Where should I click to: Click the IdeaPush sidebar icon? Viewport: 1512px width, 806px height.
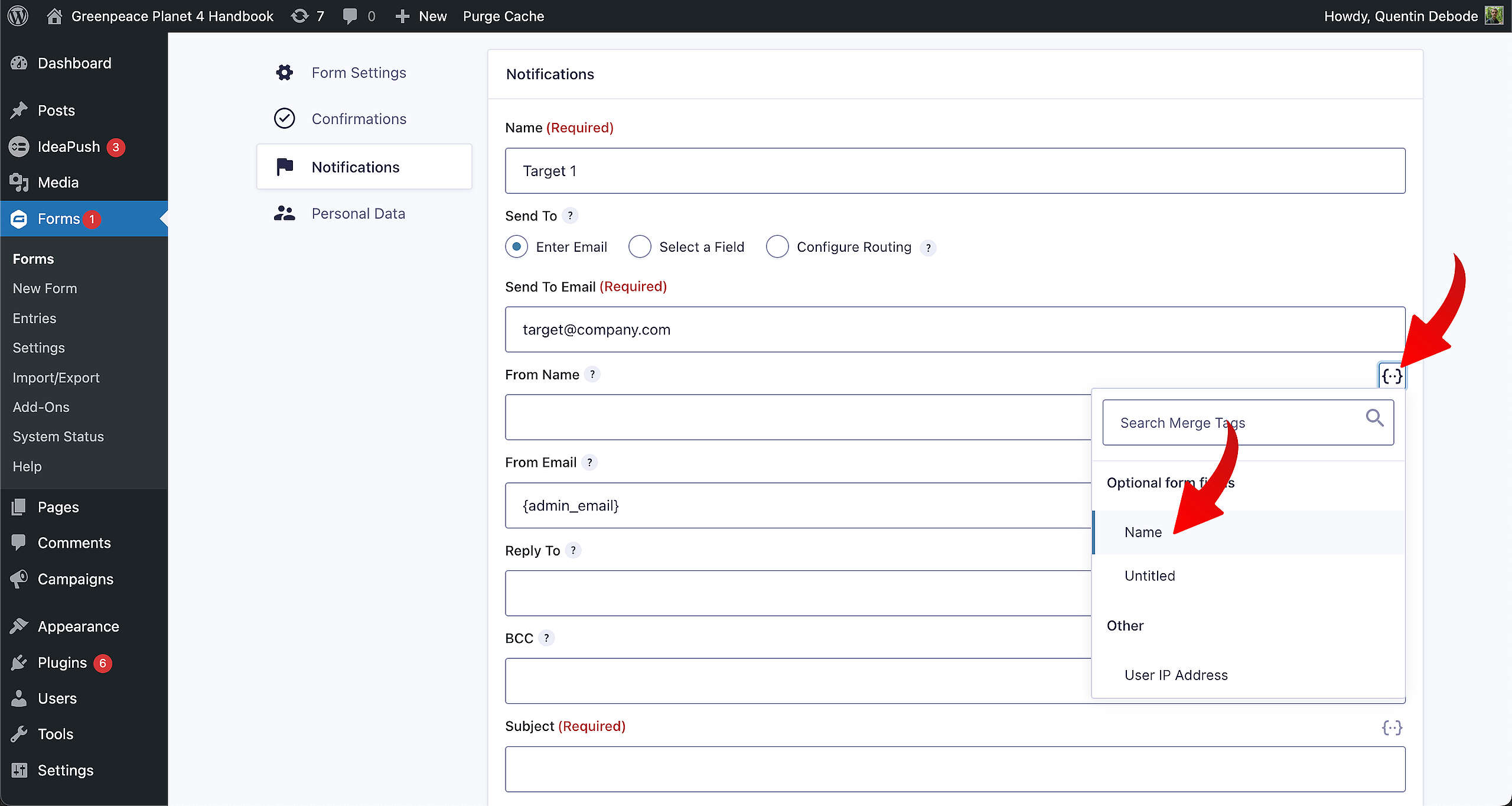(x=19, y=147)
